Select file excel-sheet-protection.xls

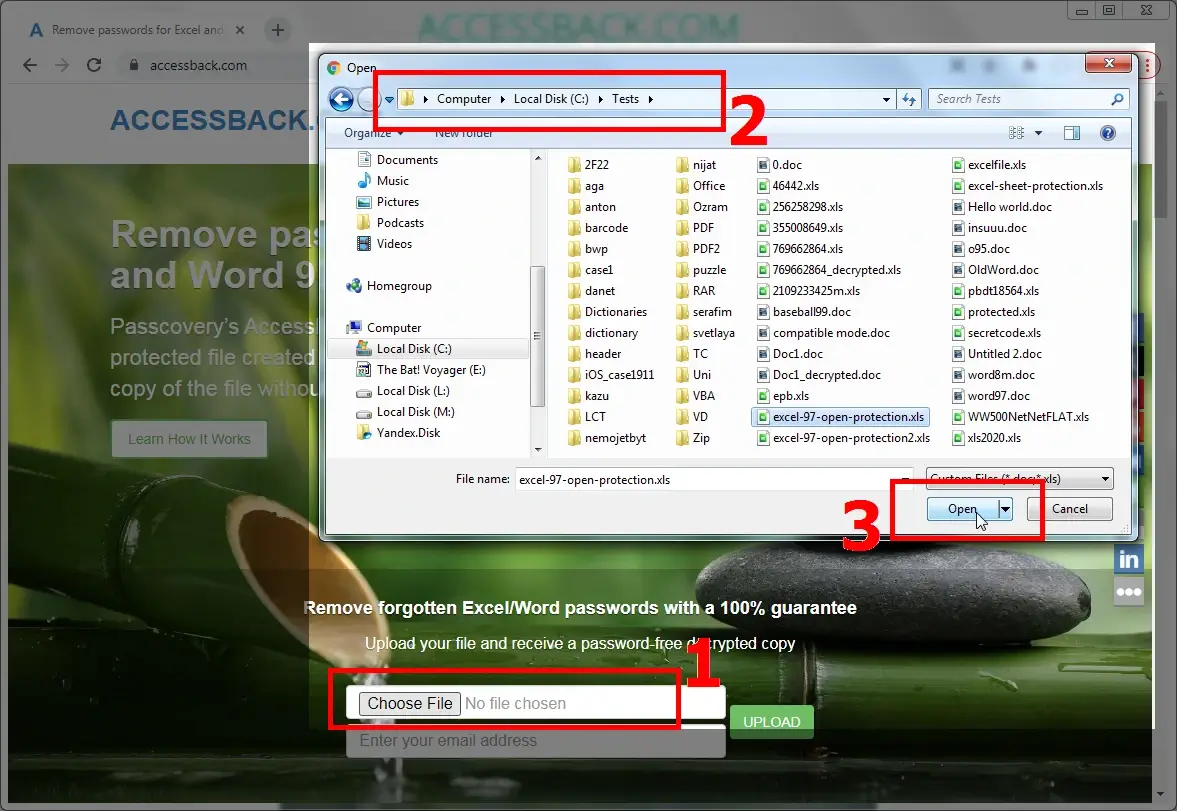pyautogui.click(x=1028, y=185)
